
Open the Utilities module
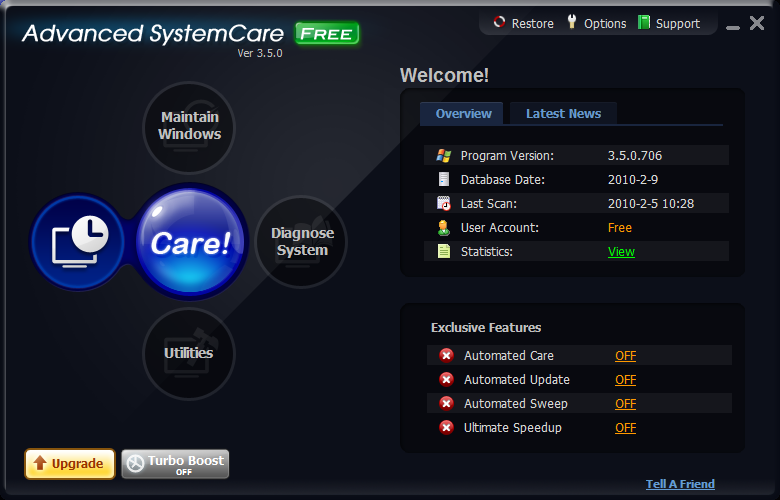click(189, 354)
